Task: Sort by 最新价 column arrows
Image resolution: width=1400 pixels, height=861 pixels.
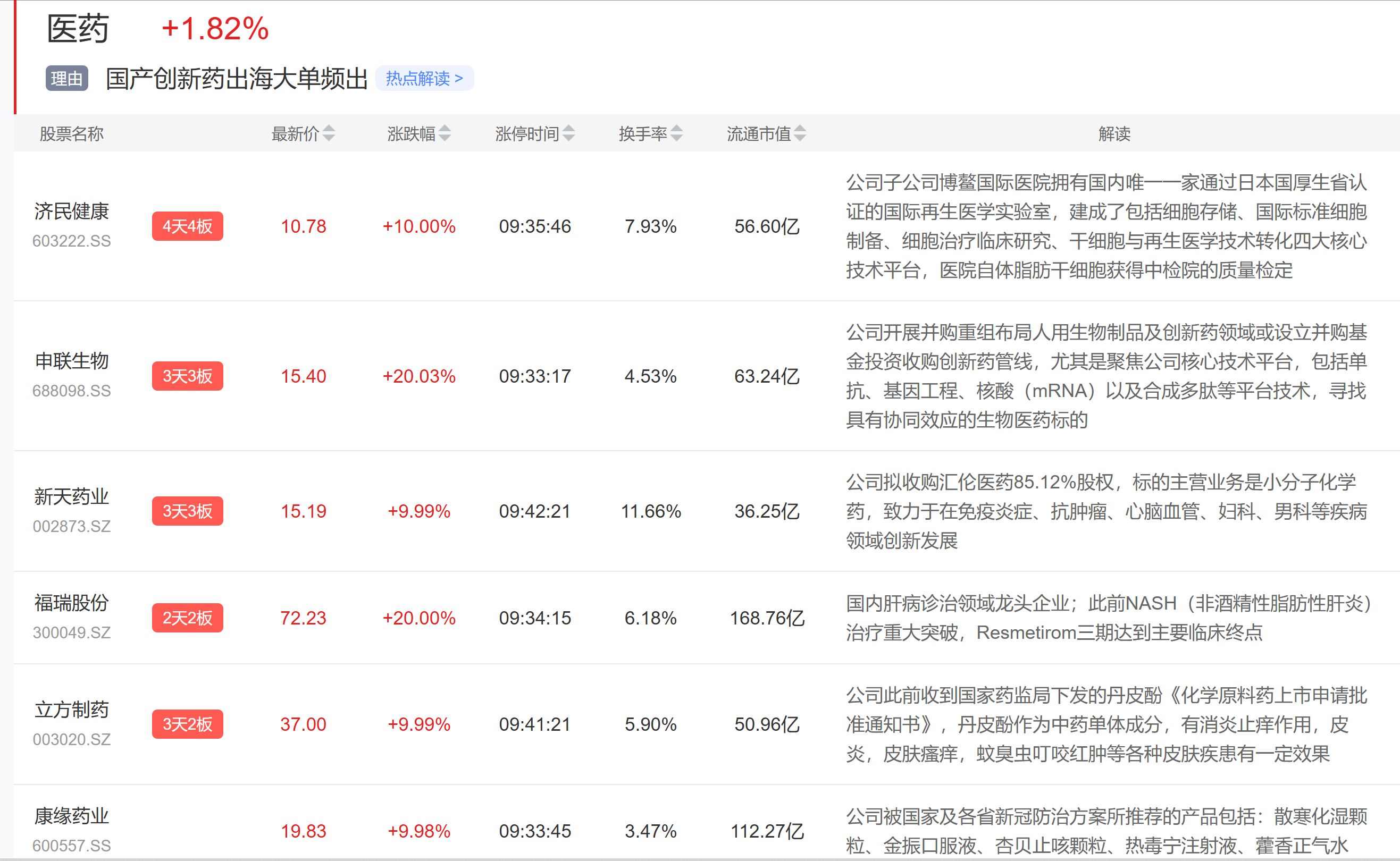Action: [329, 134]
